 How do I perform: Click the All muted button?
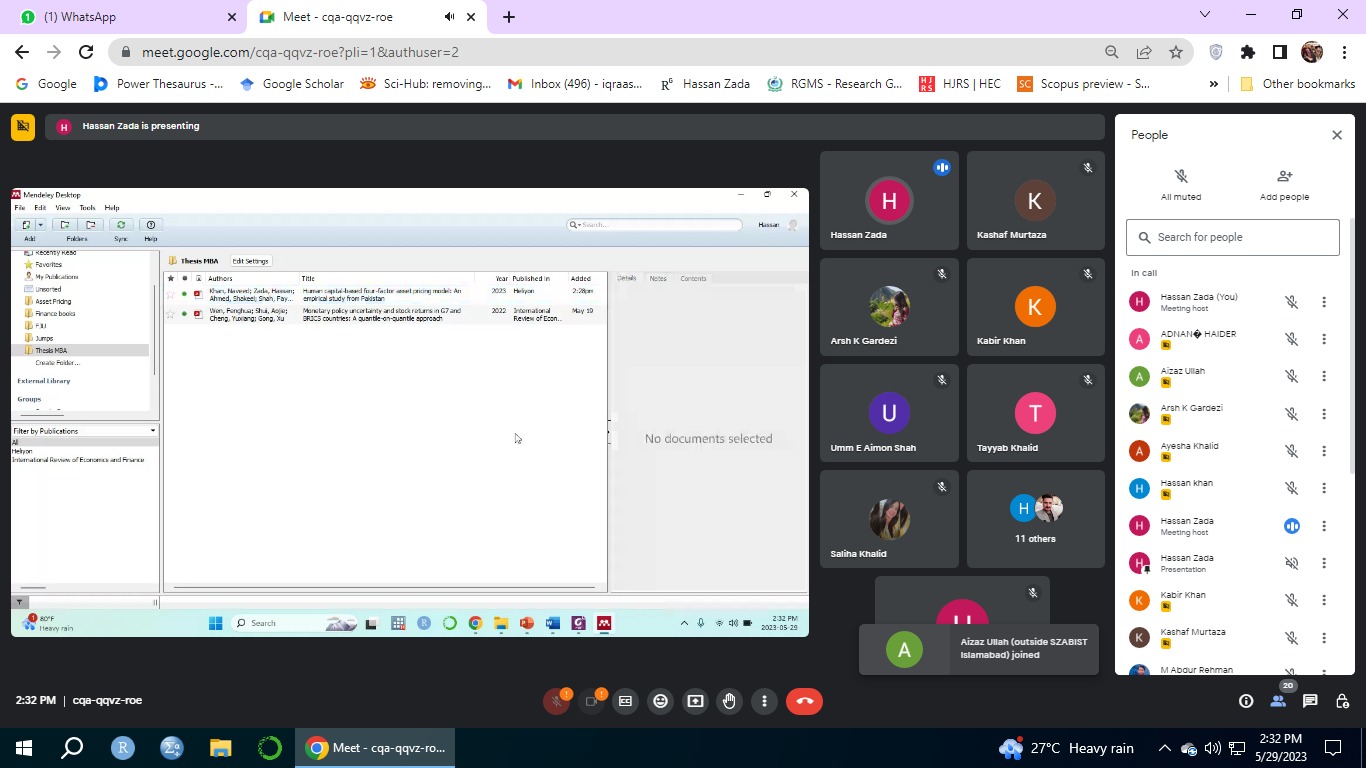pos(1181,183)
